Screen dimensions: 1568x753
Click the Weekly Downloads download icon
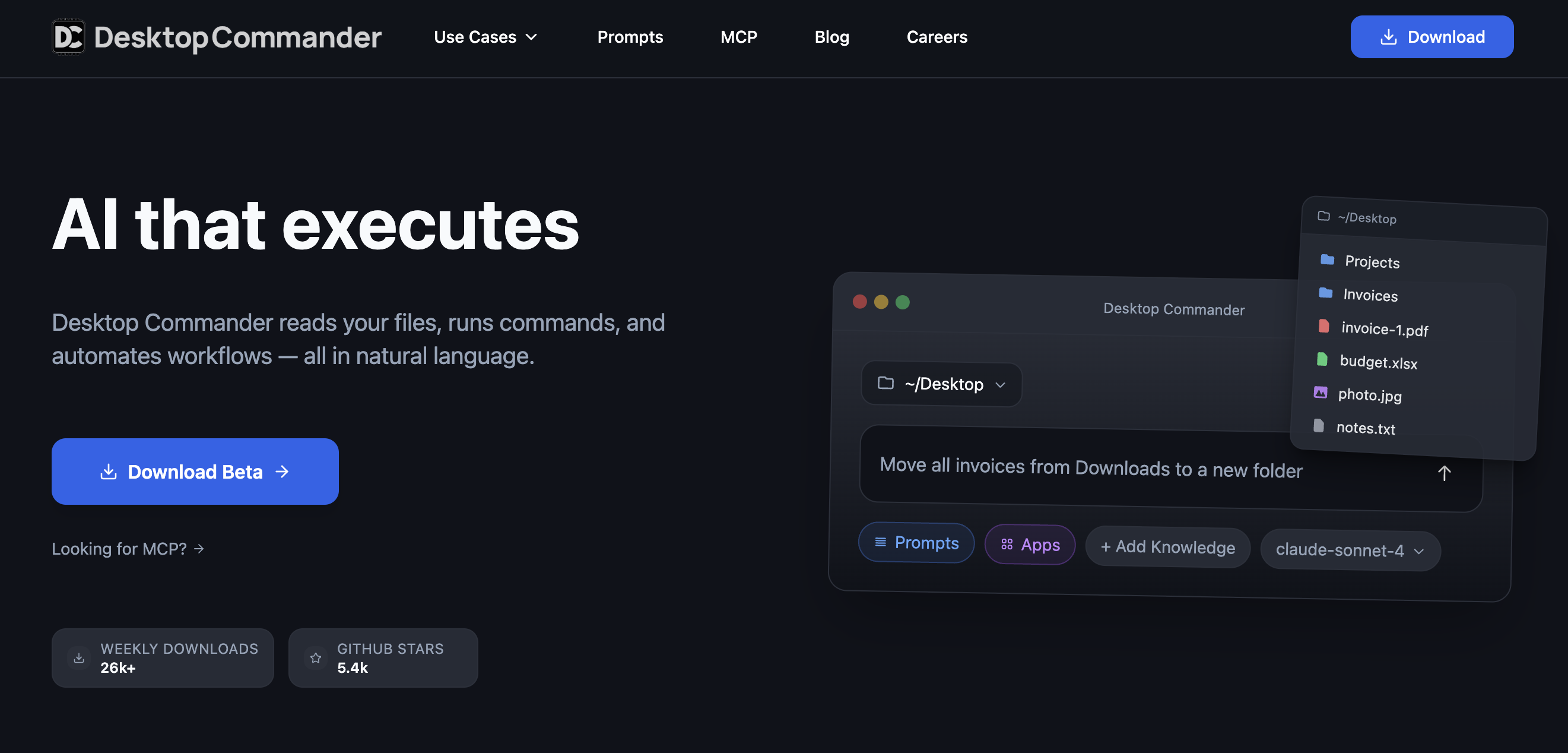coord(79,658)
